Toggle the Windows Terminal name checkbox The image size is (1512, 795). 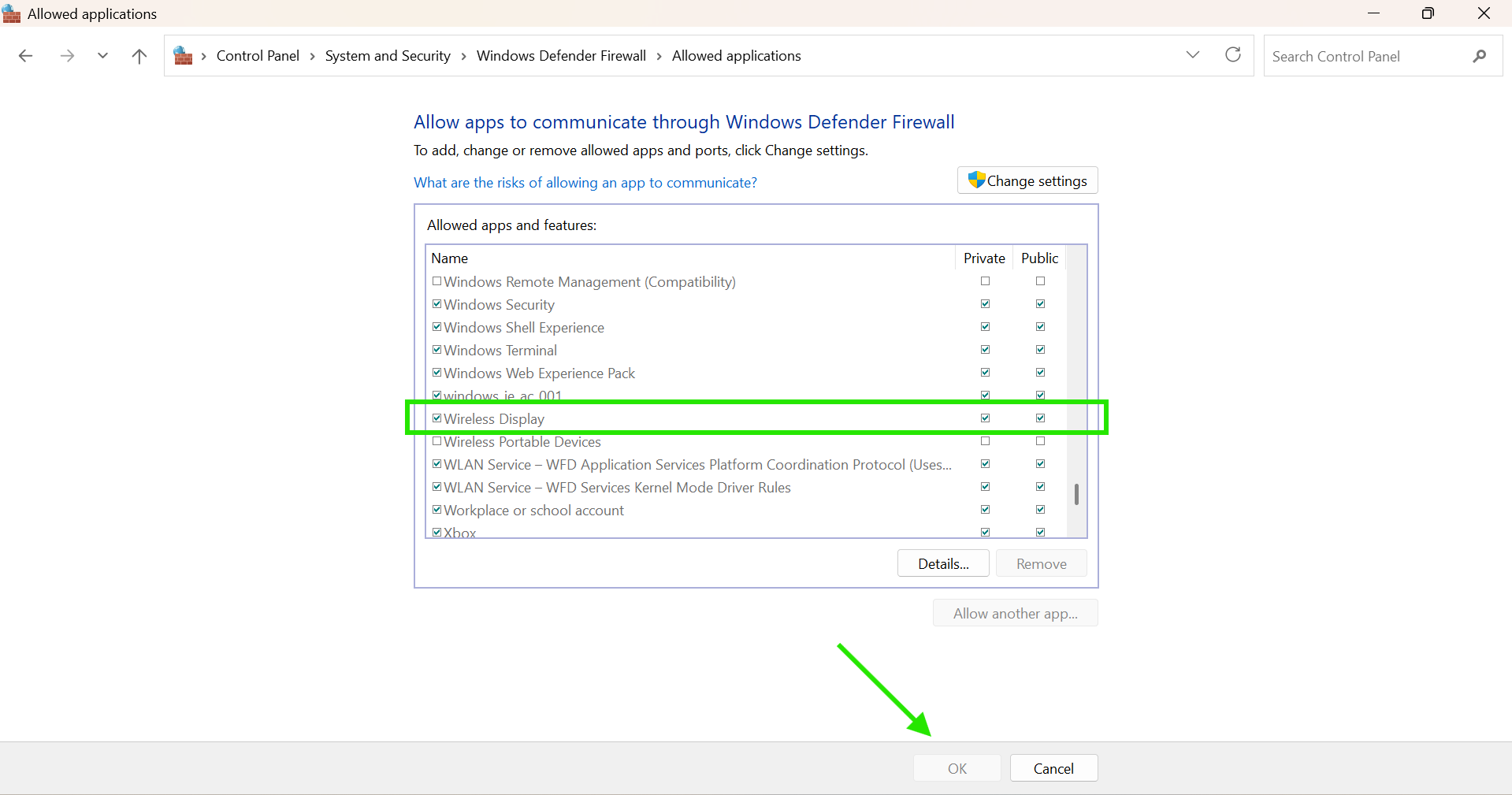pos(437,349)
